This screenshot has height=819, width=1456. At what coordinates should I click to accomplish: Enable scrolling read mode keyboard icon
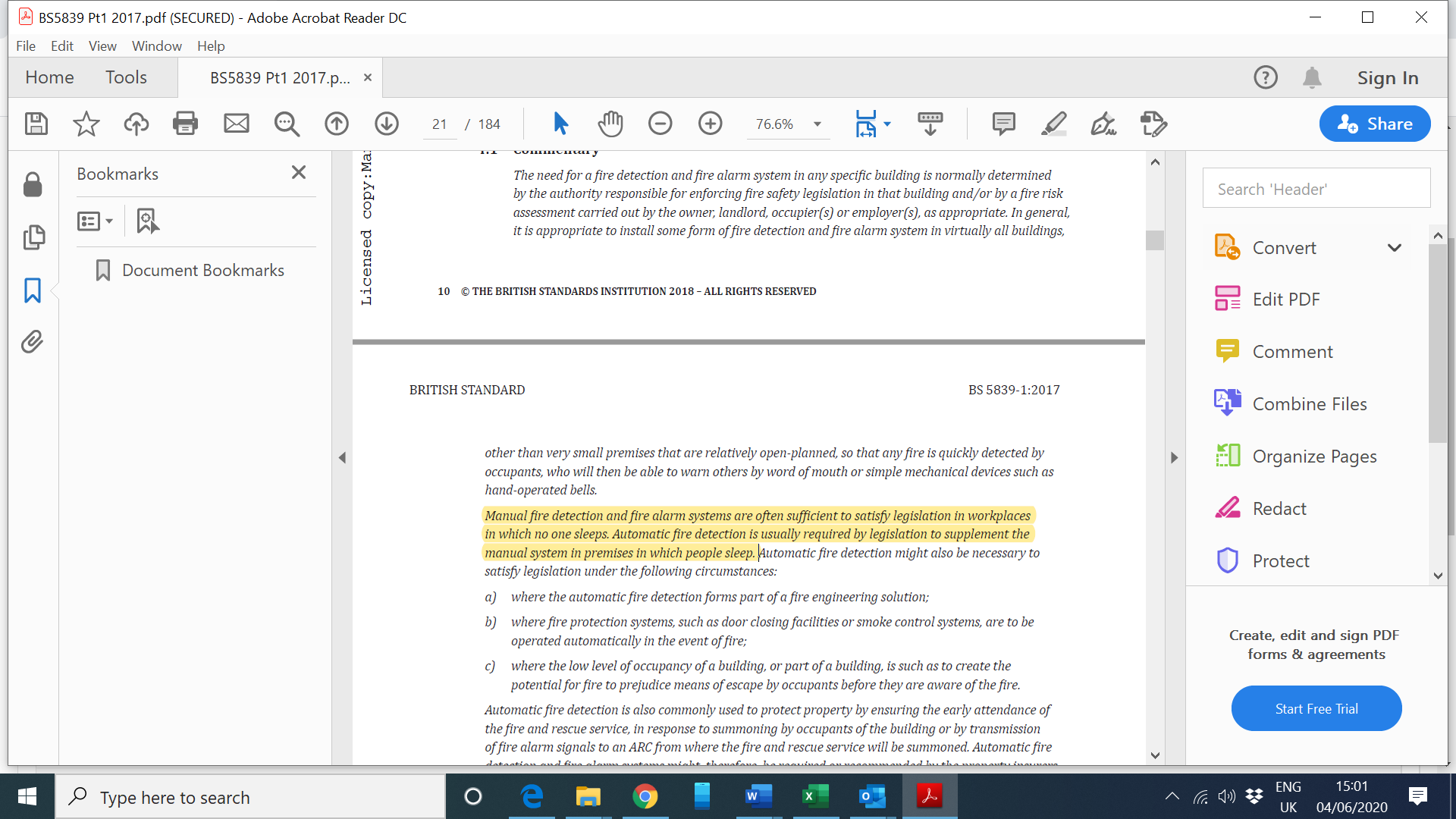coord(930,124)
